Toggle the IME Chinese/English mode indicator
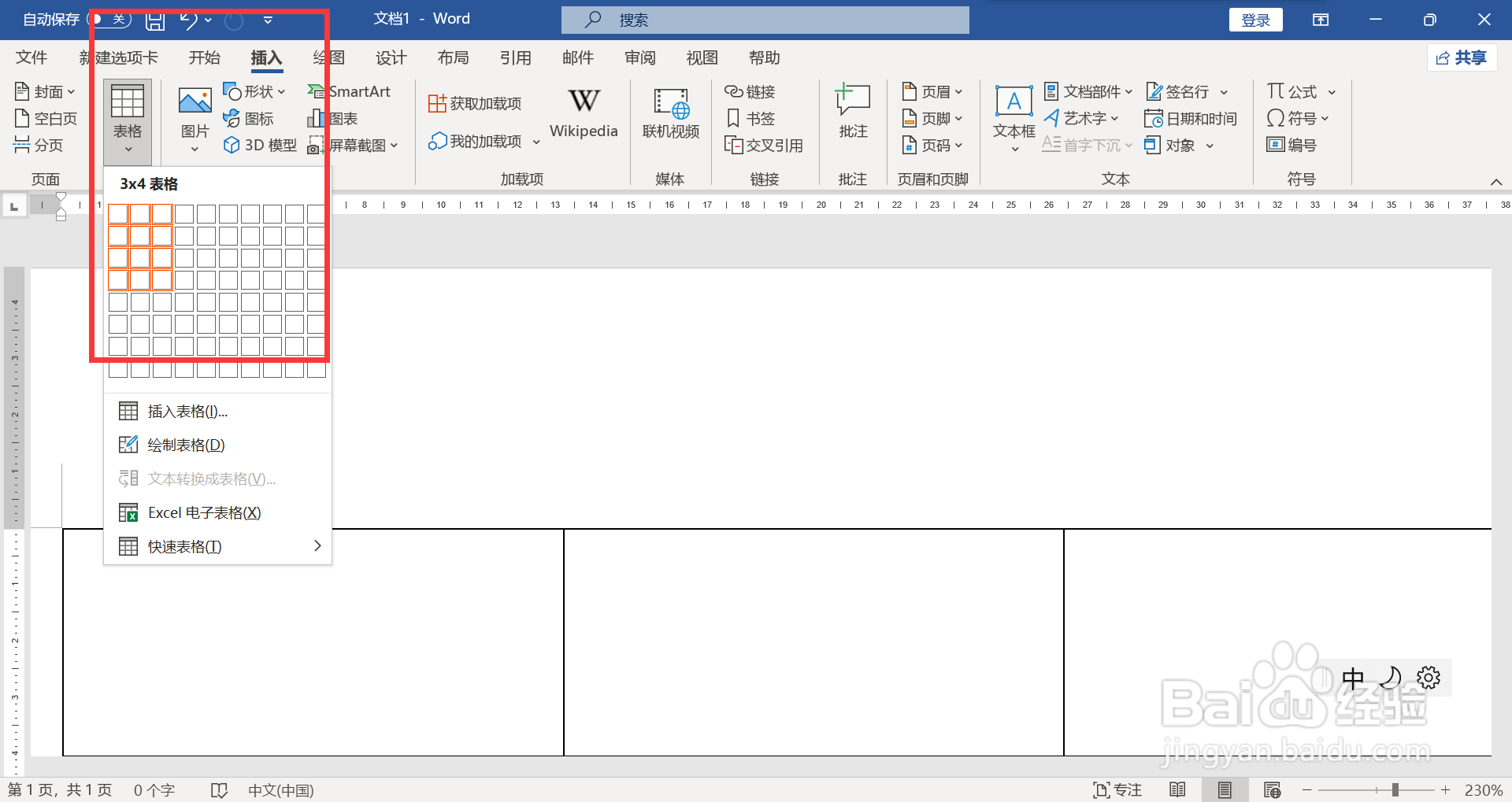This screenshot has width=1512, height=802. [x=1353, y=678]
